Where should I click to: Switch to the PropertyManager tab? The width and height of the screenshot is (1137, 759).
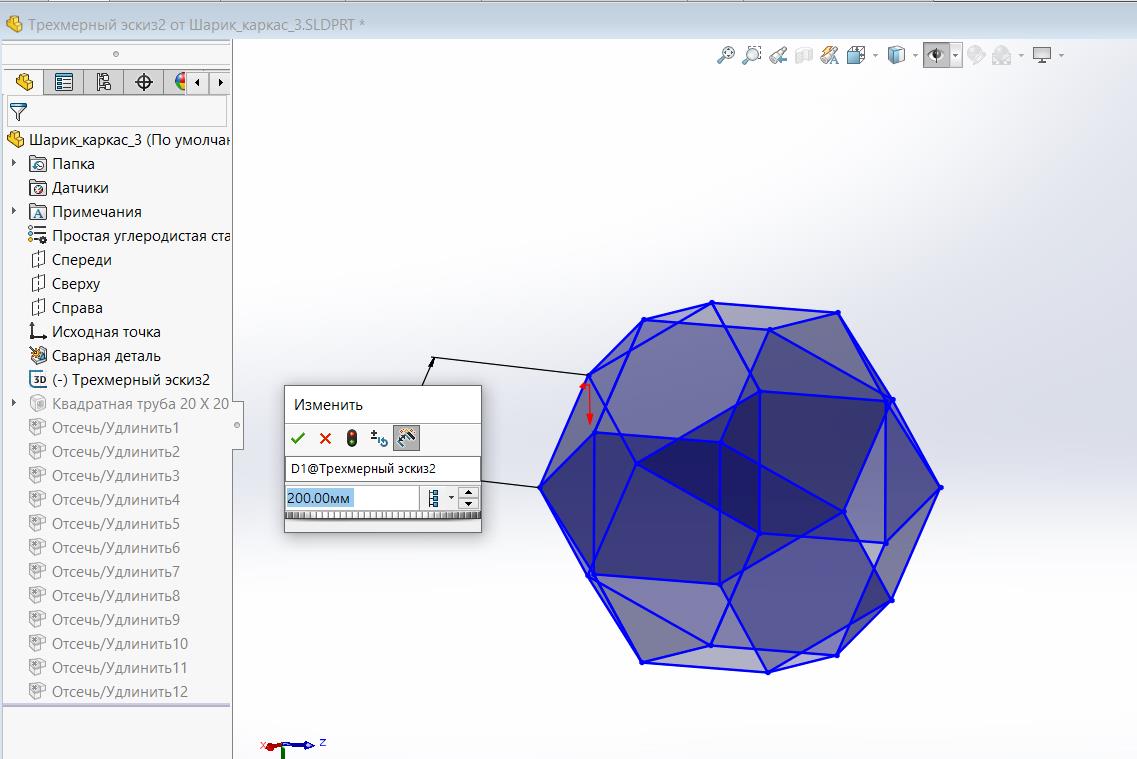point(64,82)
